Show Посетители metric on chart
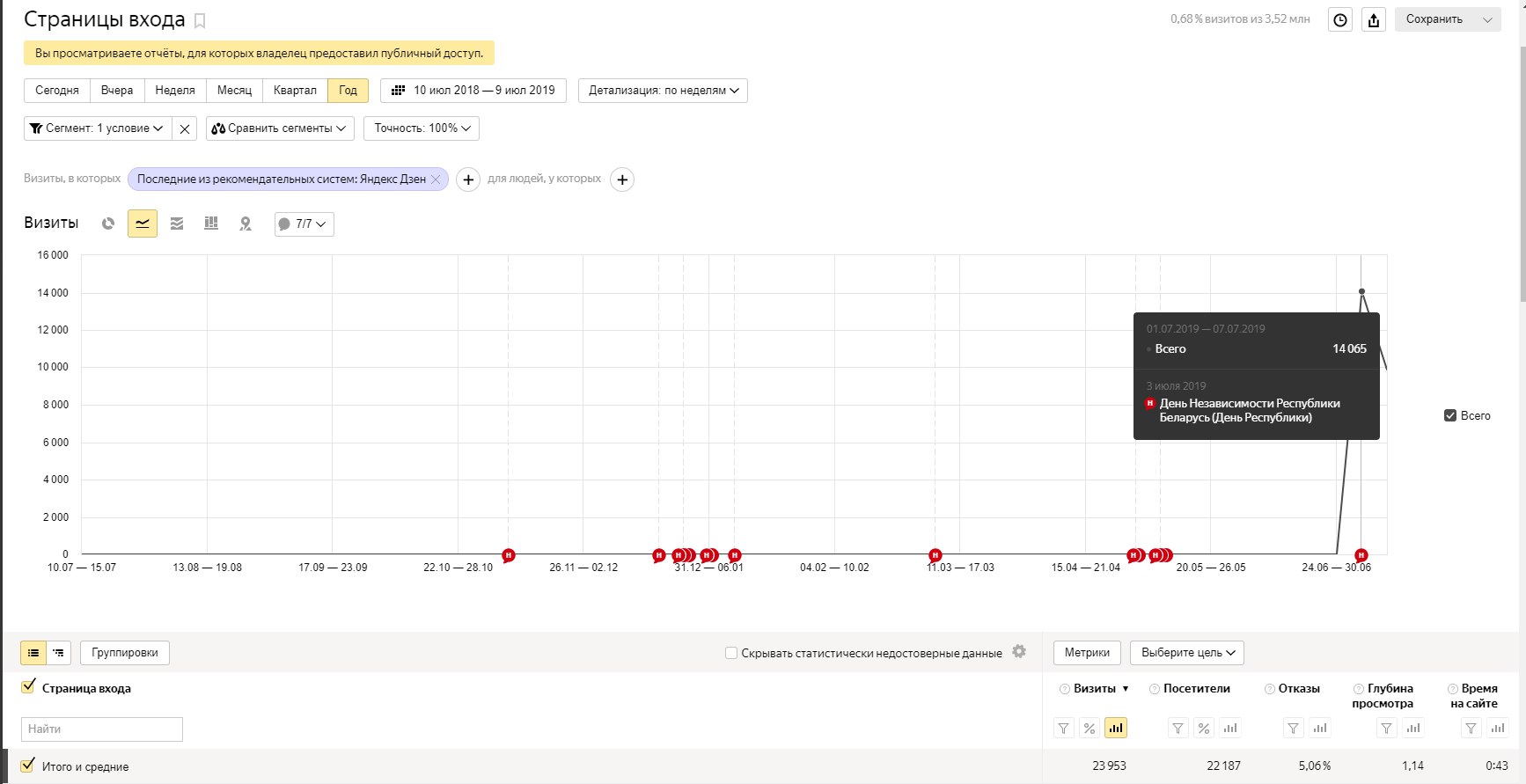 pos(1230,729)
